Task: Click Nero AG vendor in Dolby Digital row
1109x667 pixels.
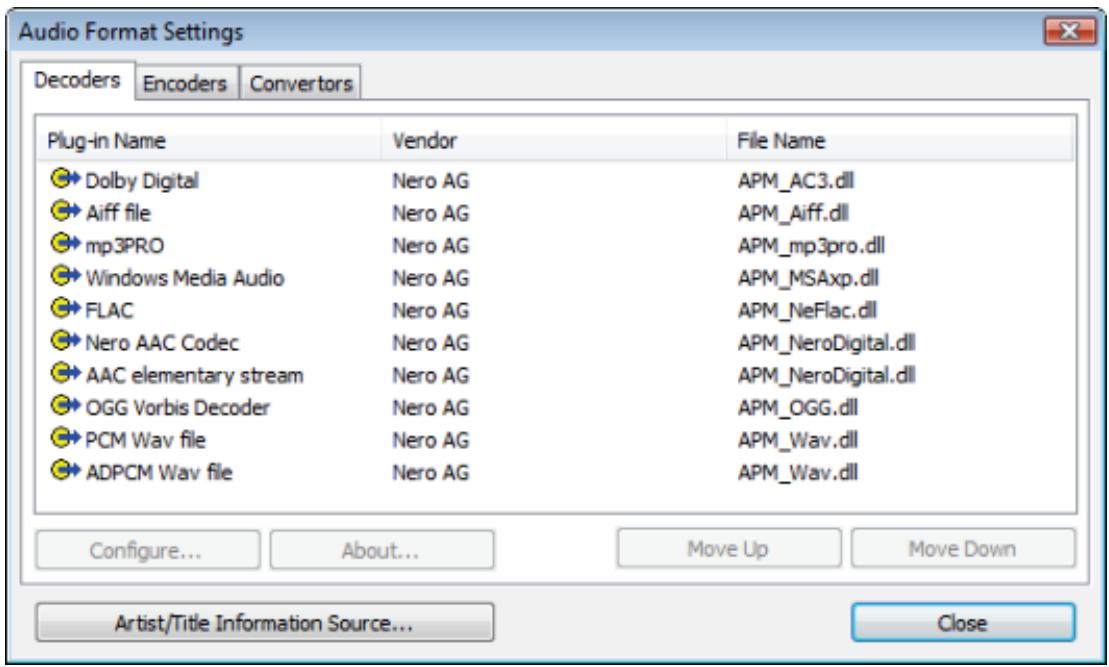Action: click(x=431, y=181)
